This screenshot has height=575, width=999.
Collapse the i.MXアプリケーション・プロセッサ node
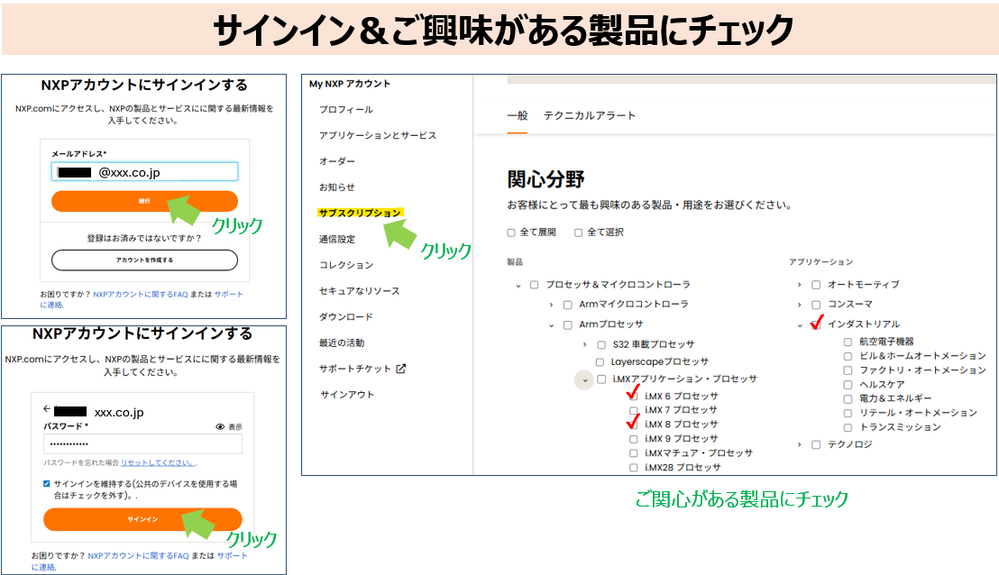click(584, 380)
